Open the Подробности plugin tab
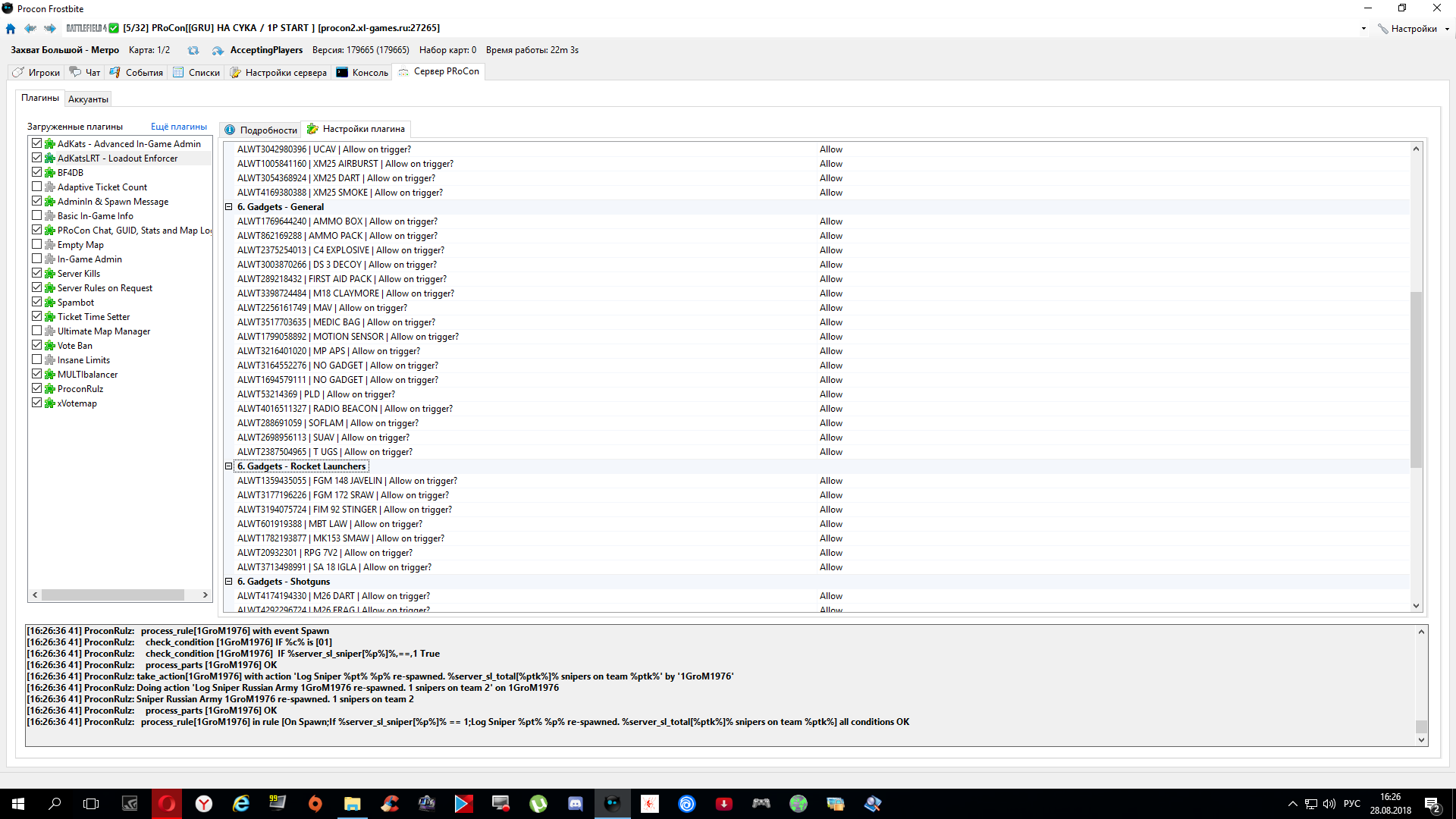1456x819 pixels. point(261,130)
